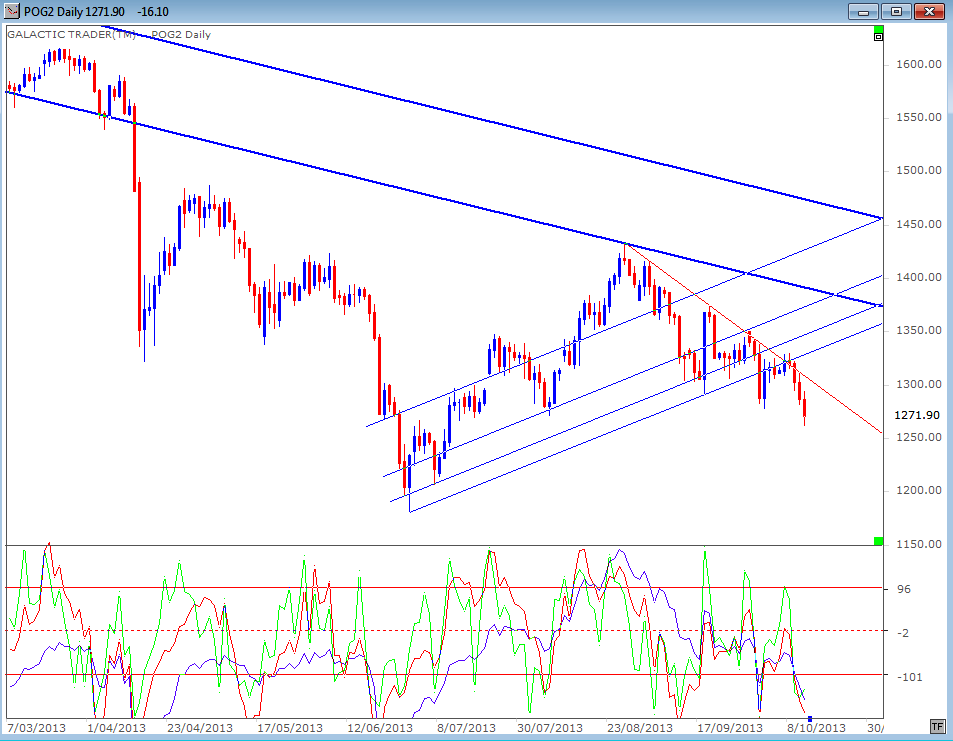Click the indicator level 96 label
953x741 pixels.
pyautogui.click(x=904, y=589)
